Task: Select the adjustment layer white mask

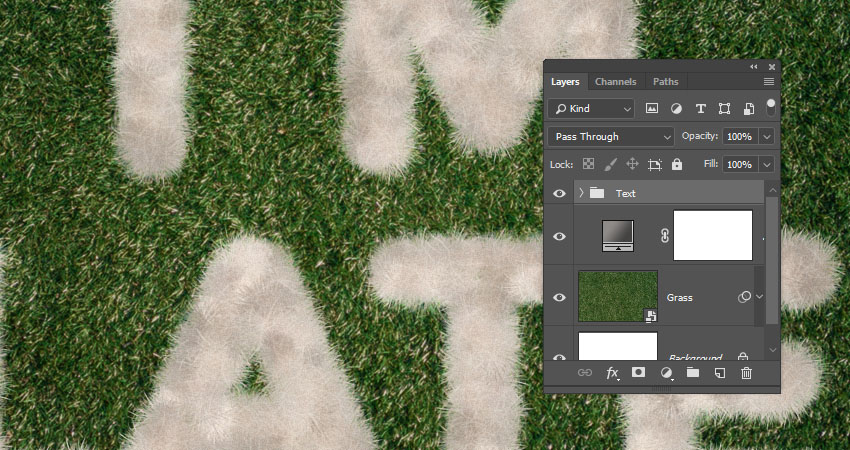Action: pos(713,235)
